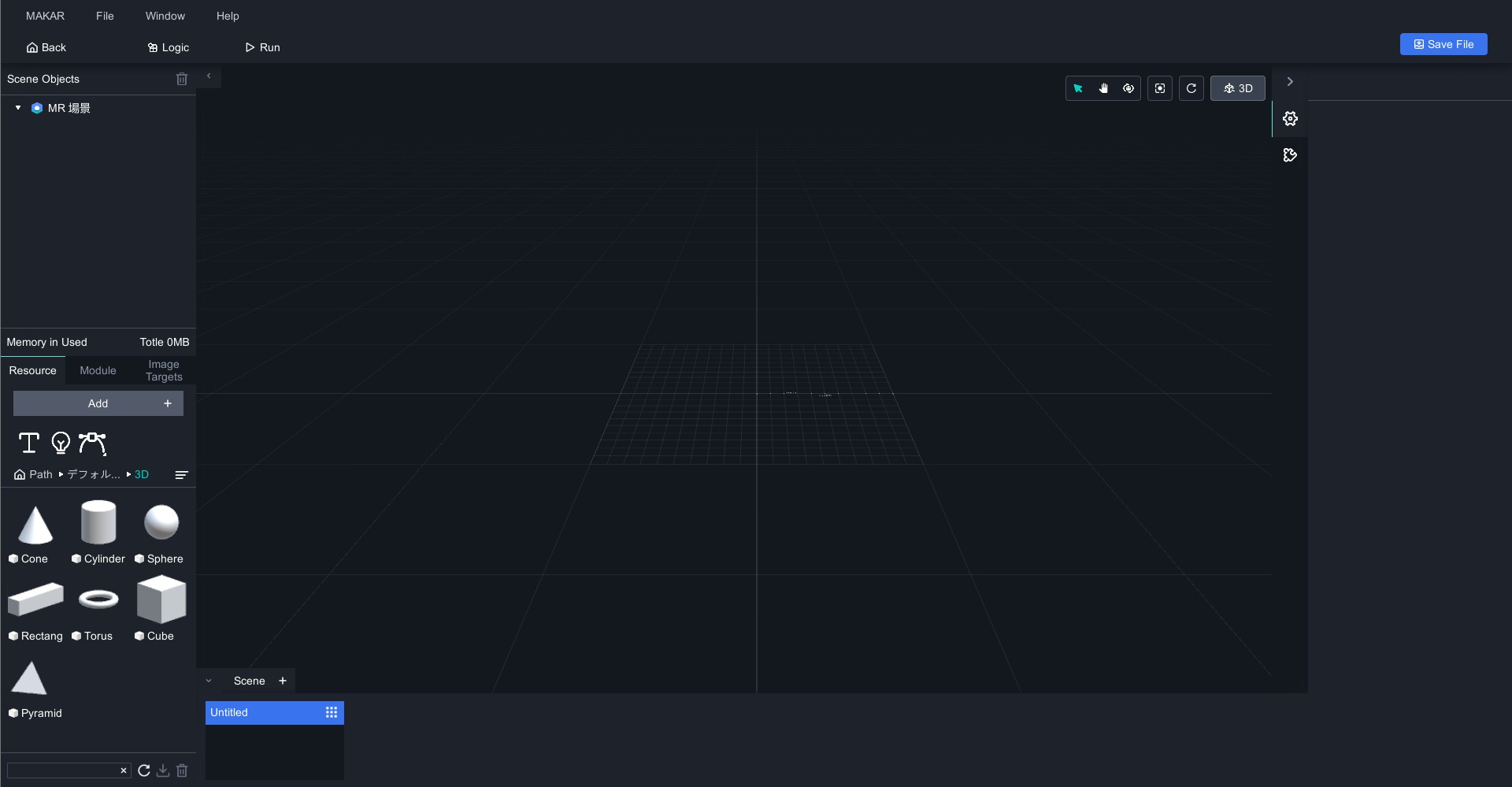Click the focus object icon
The height and width of the screenshot is (787, 1512).
(1160, 88)
